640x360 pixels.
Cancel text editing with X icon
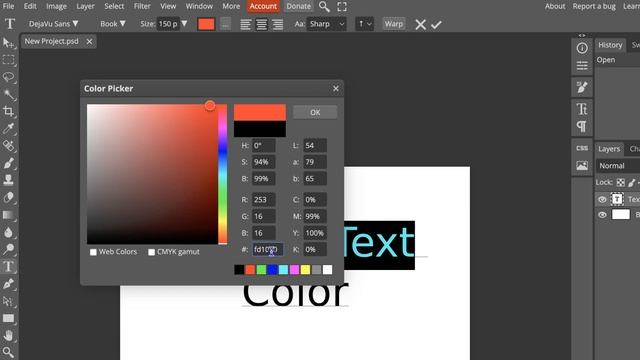[420, 24]
